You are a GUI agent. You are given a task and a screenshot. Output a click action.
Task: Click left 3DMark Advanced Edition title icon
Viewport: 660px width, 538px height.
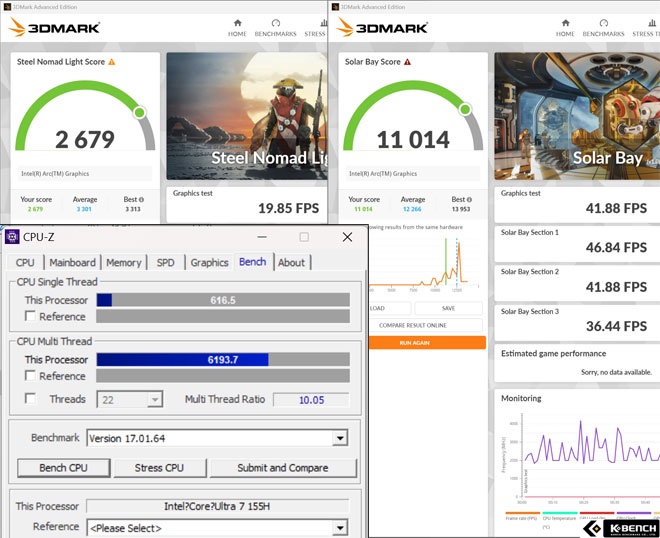[7, 7]
